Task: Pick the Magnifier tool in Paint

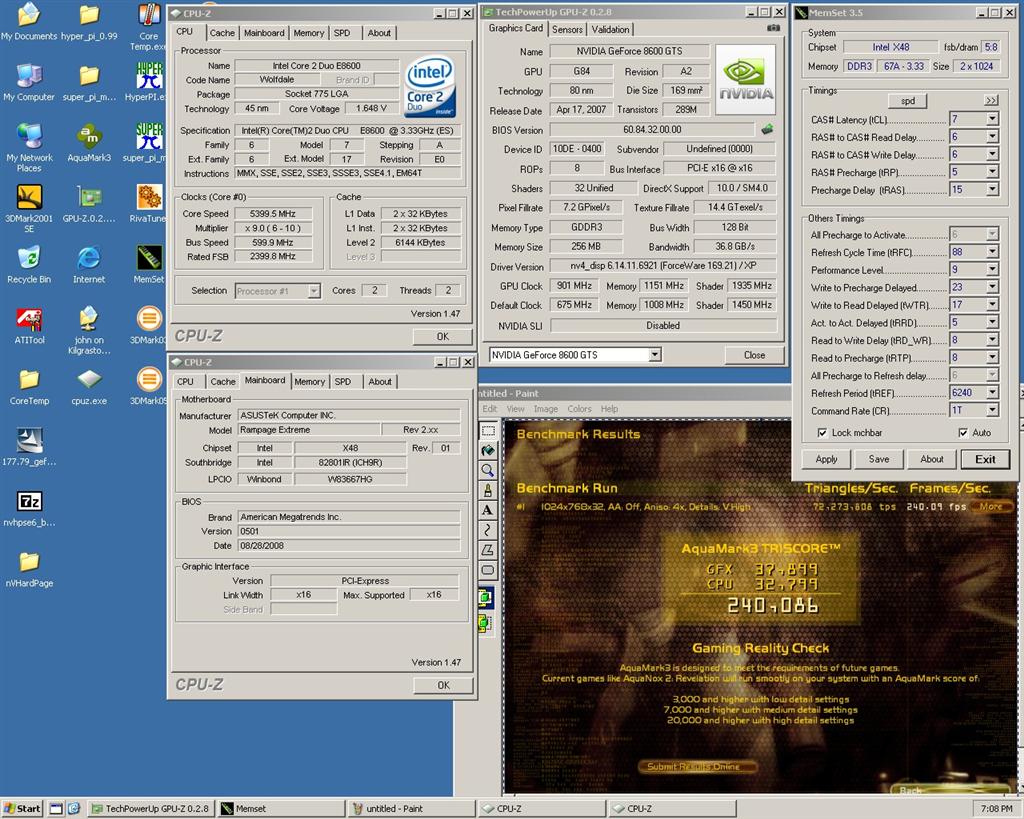Action: point(488,470)
